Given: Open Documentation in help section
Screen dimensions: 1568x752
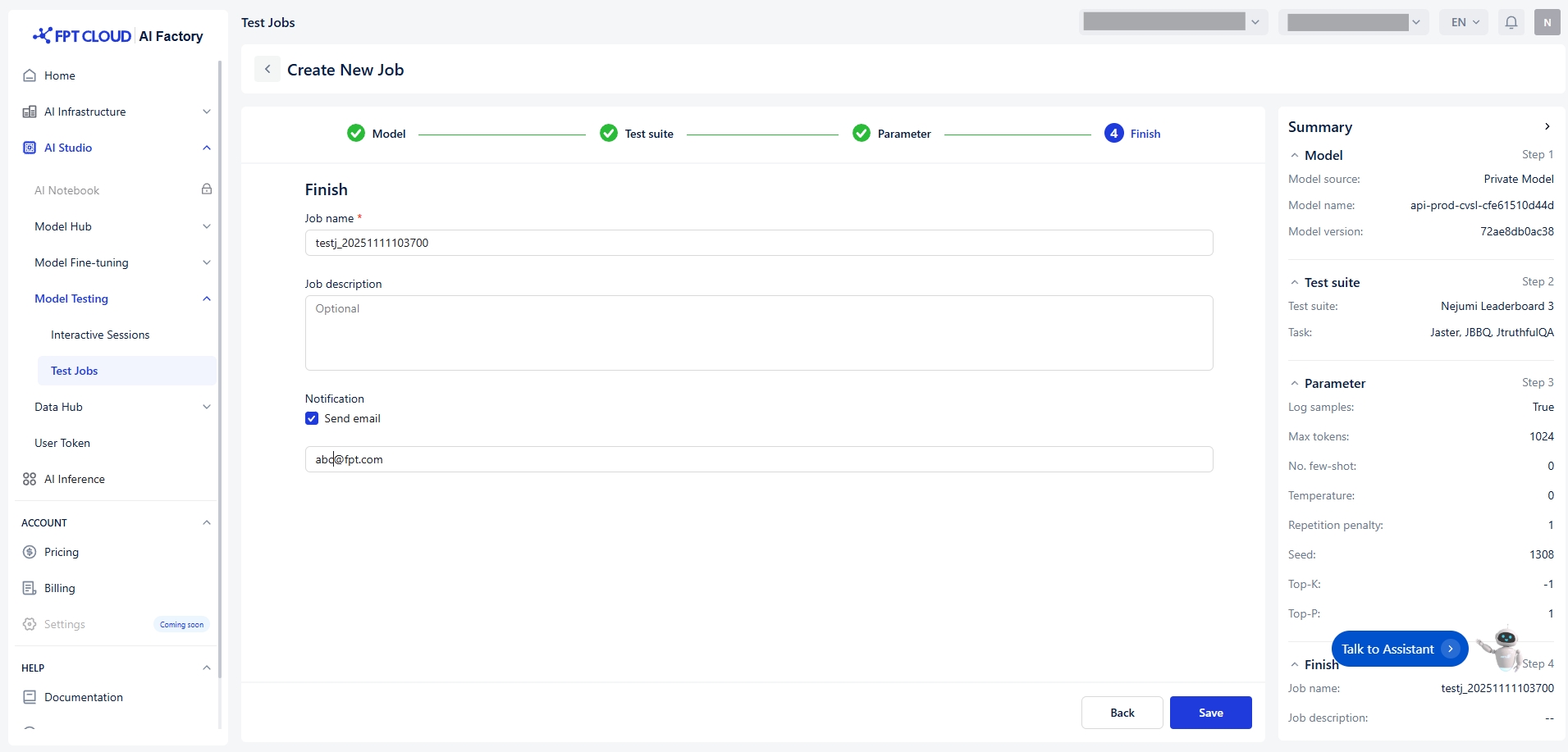Looking at the screenshot, I should point(83,697).
